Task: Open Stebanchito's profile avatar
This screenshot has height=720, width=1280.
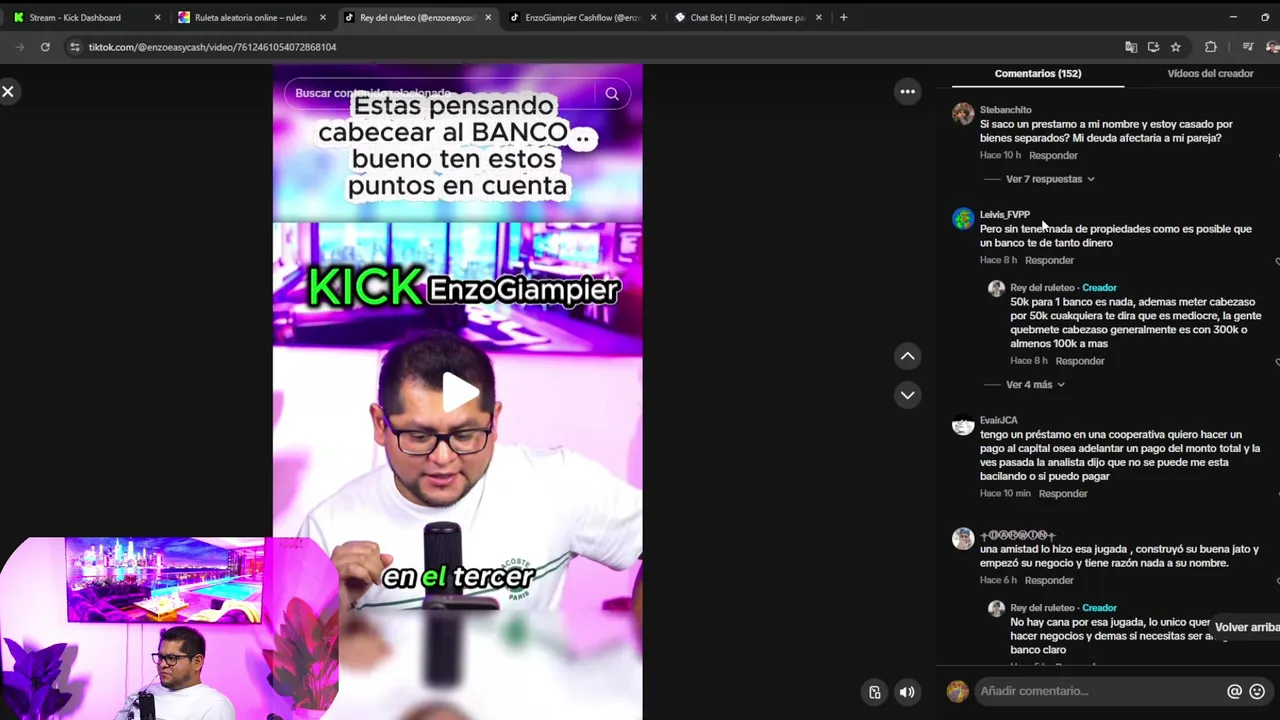Action: [963, 114]
